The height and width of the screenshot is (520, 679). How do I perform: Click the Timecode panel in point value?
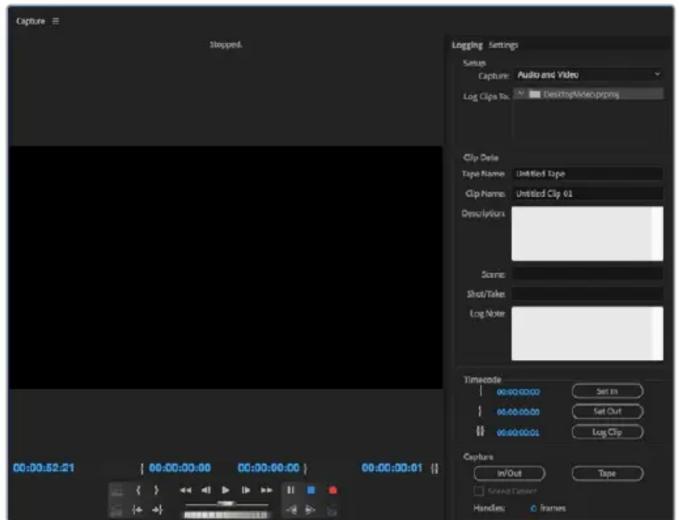(518, 392)
